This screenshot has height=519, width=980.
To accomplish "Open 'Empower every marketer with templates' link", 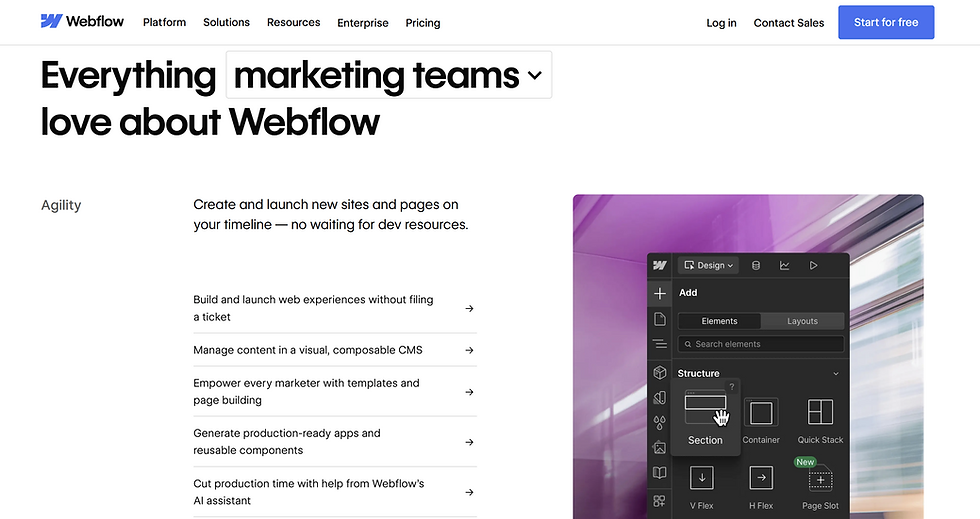I will point(334,391).
